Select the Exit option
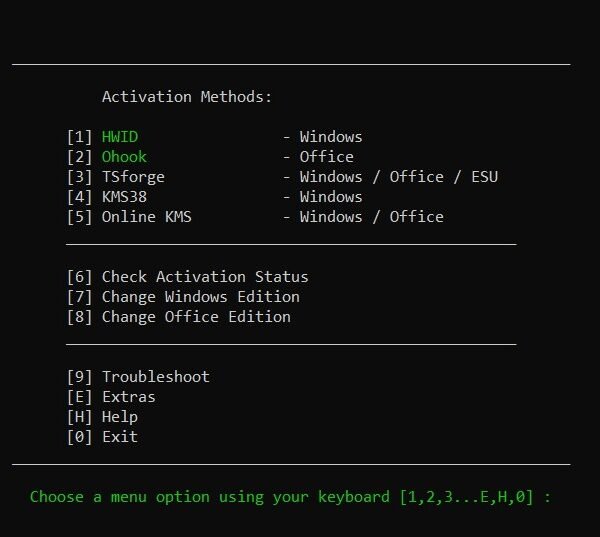Image resolution: width=600 pixels, height=537 pixels. (120, 437)
